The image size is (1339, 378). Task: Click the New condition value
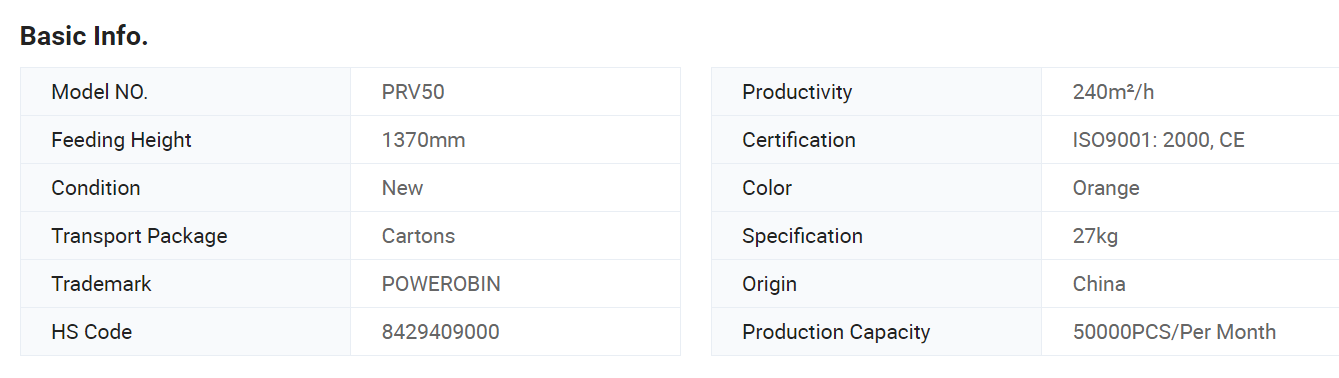(x=402, y=188)
